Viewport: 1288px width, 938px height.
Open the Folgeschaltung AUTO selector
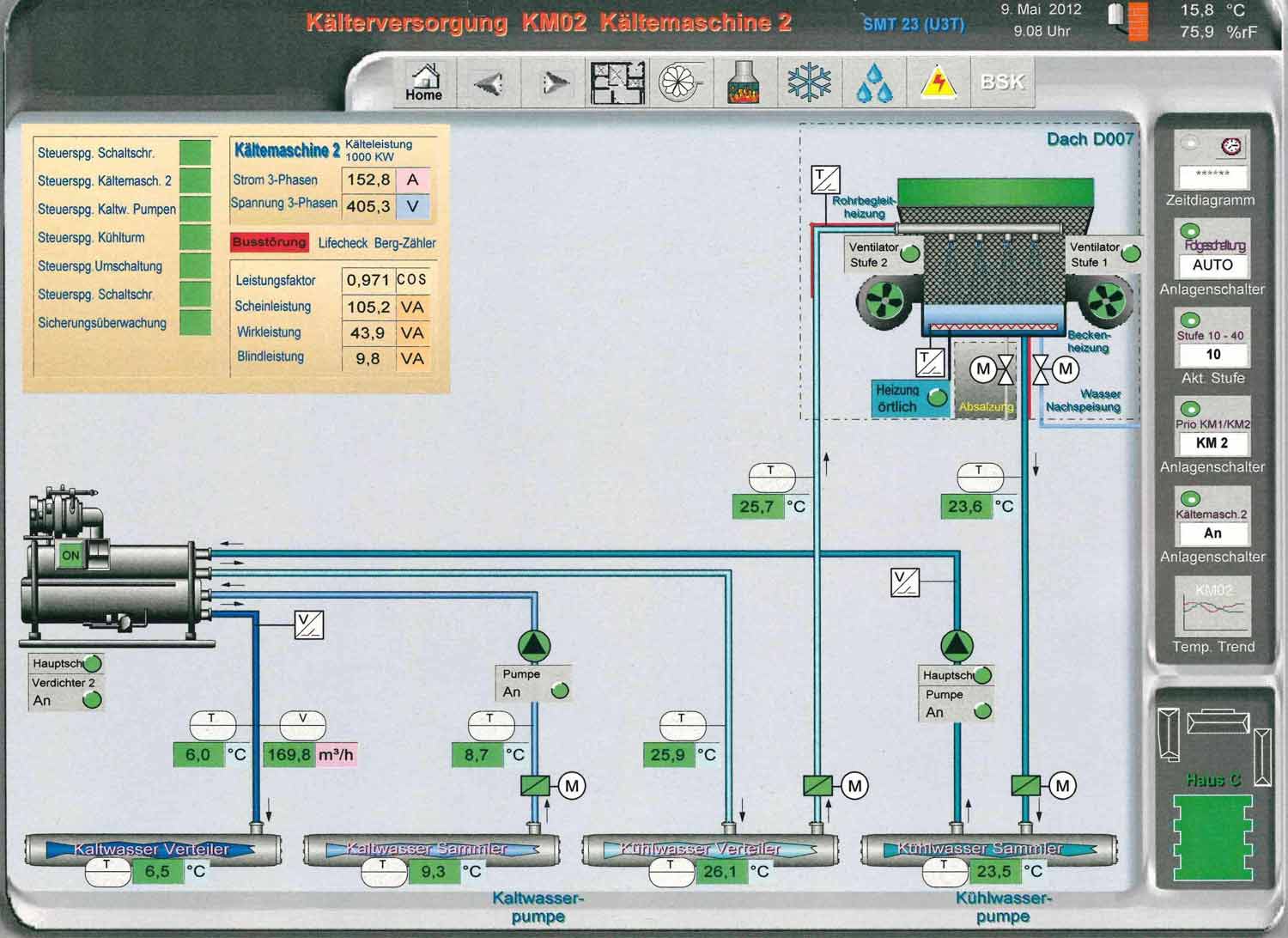click(1212, 265)
